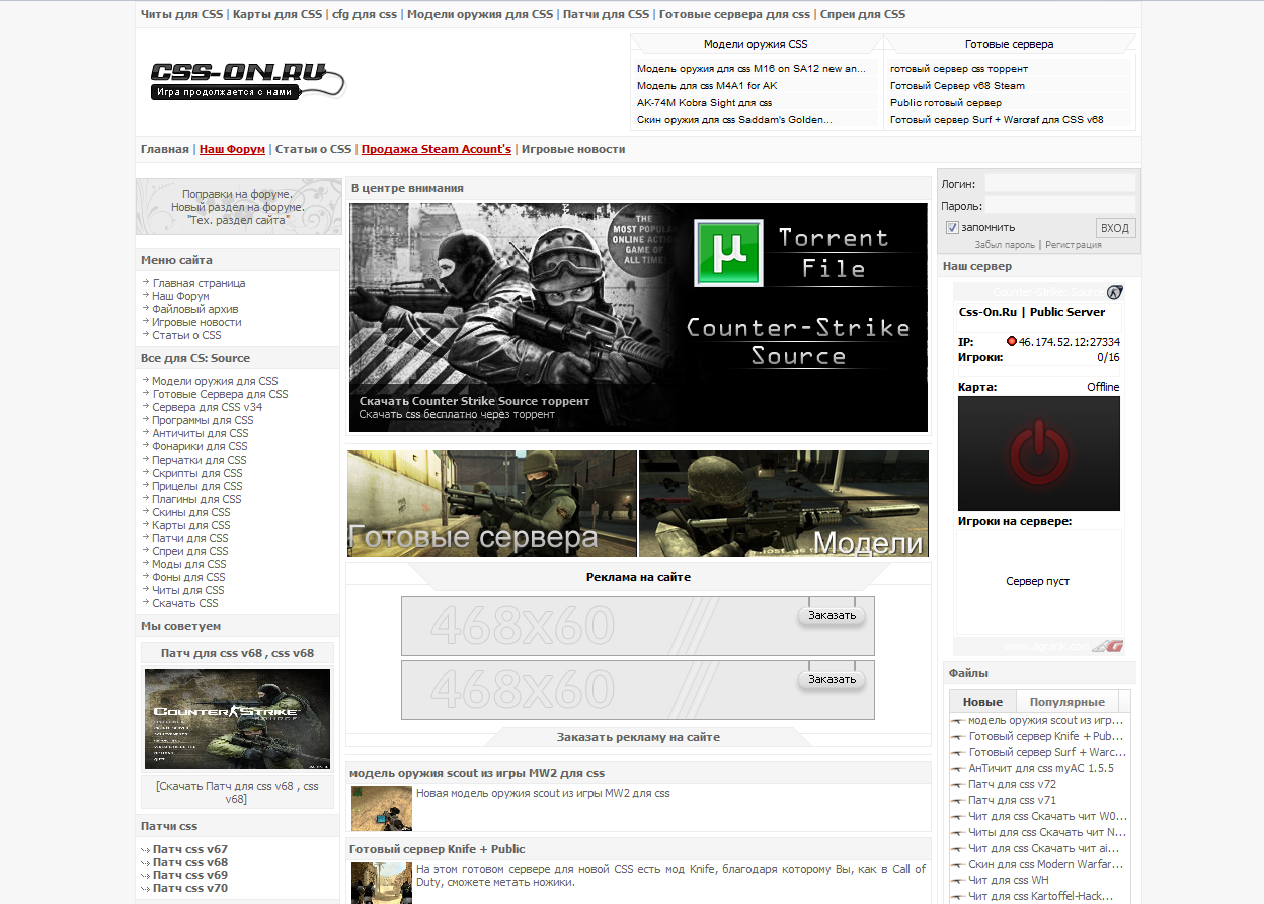The height and width of the screenshot is (904, 1264).
Task: Open top link 'Готовые сервера для css'
Action: click(734, 14)
